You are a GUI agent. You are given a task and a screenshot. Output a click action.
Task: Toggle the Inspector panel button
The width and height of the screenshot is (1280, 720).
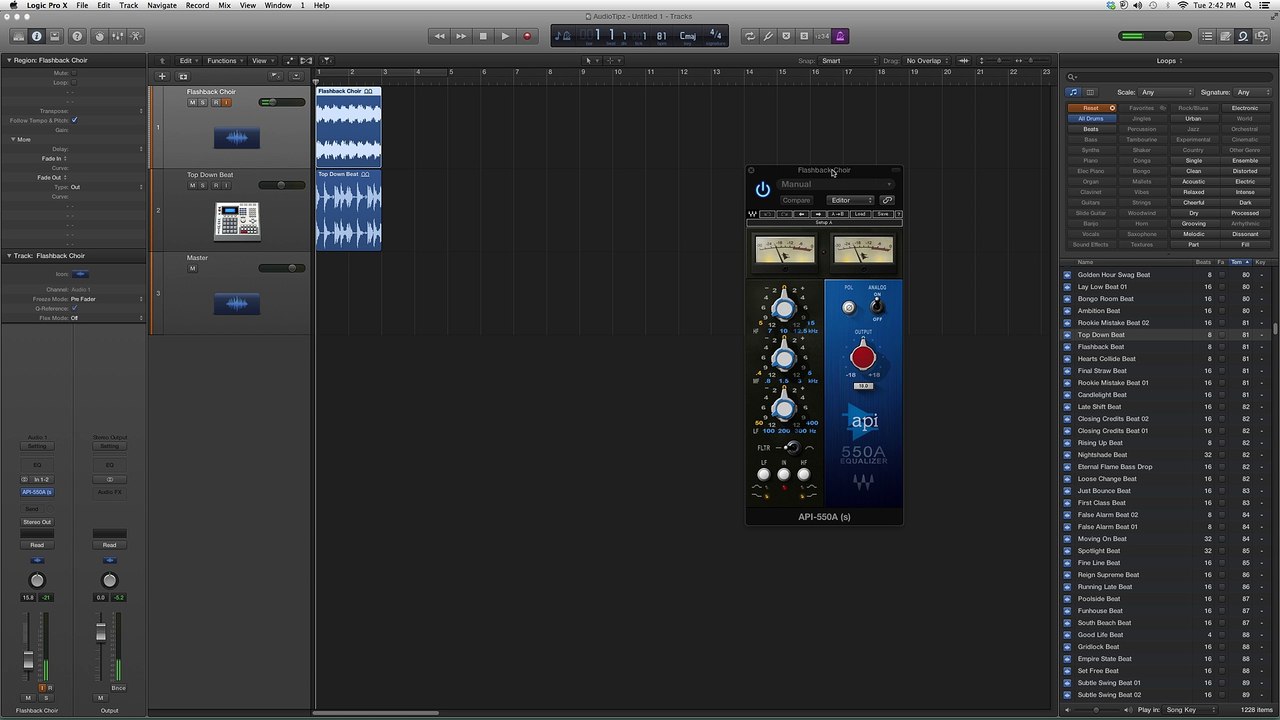pyautogui.click(x=37, y=36)
